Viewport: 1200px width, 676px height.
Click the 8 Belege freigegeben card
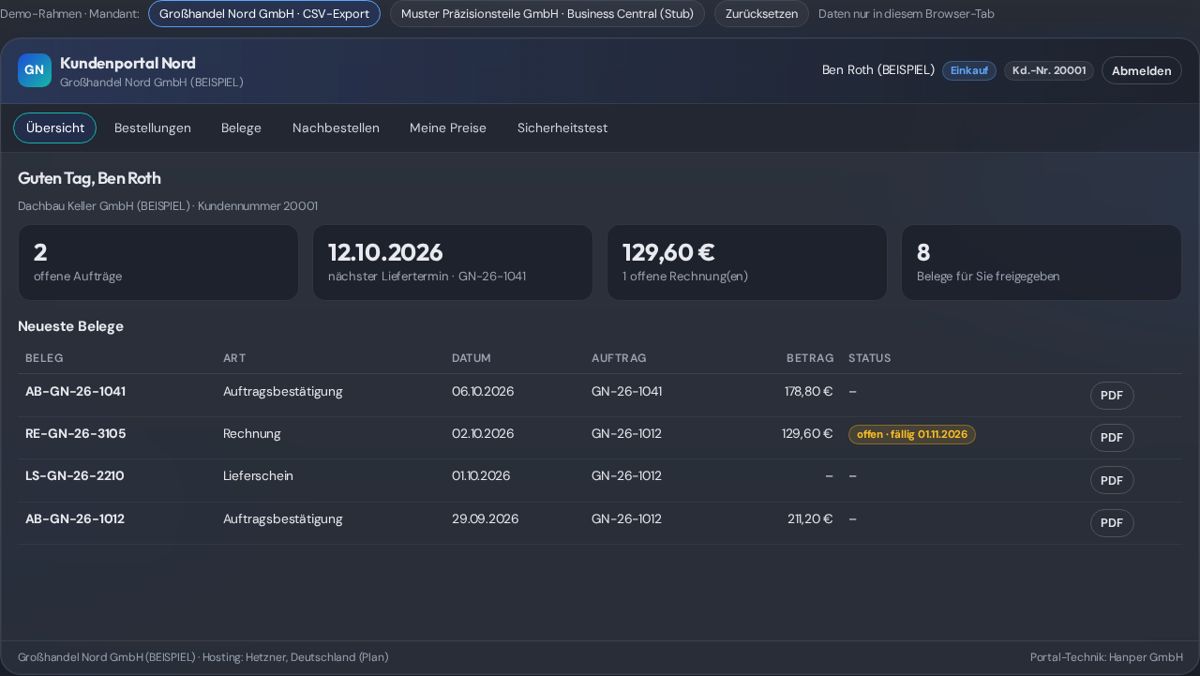(x=1041, y=262)
